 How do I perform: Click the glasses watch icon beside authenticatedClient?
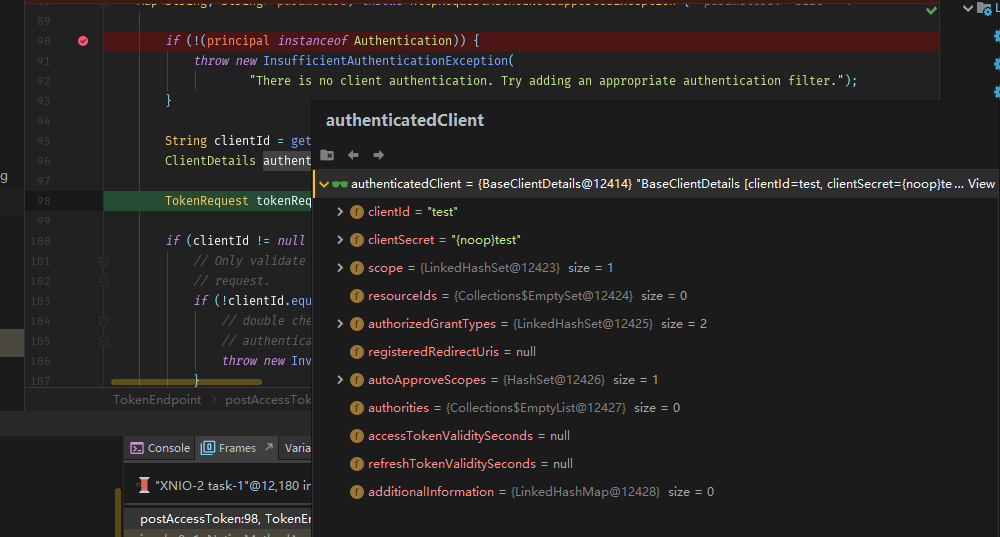(x=340, y=184)
